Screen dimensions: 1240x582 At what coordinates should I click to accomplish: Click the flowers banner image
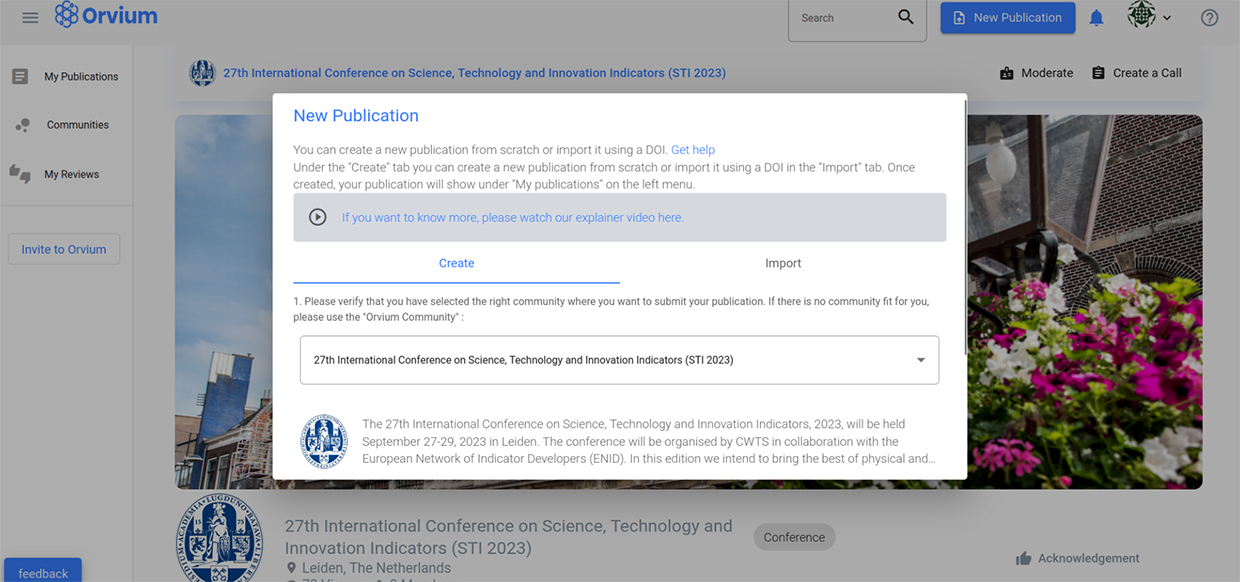point(1085,300)
